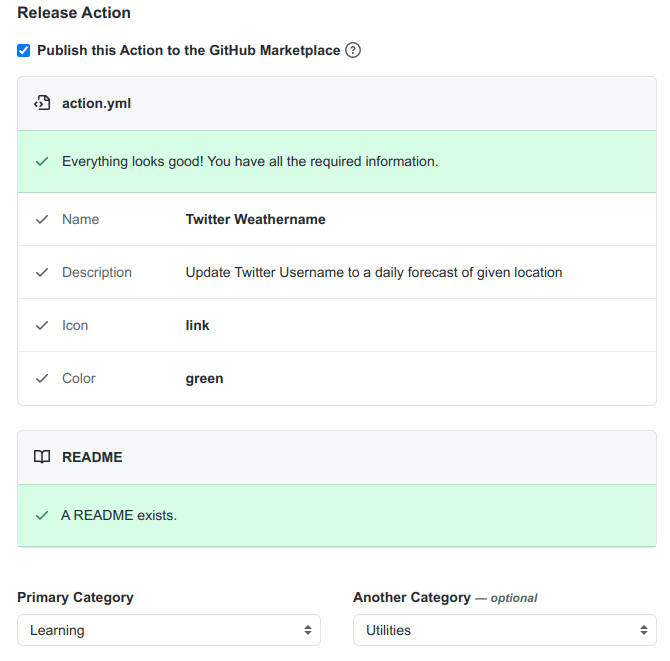Click the checkmark next to Icon row
Image resolution: width=670 pixels, height=661 pixels.
tap(42, 325)
